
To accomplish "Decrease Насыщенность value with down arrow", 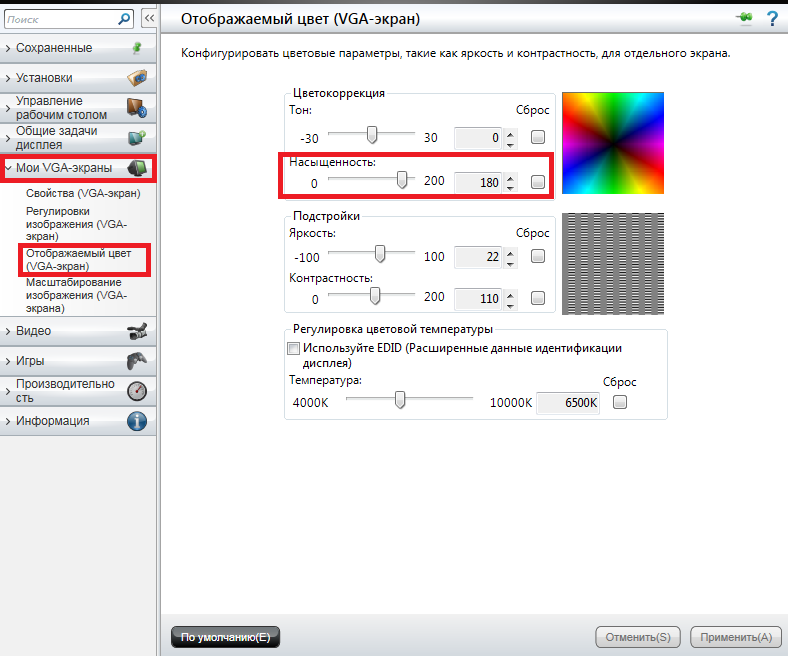I will pos(511,189).
